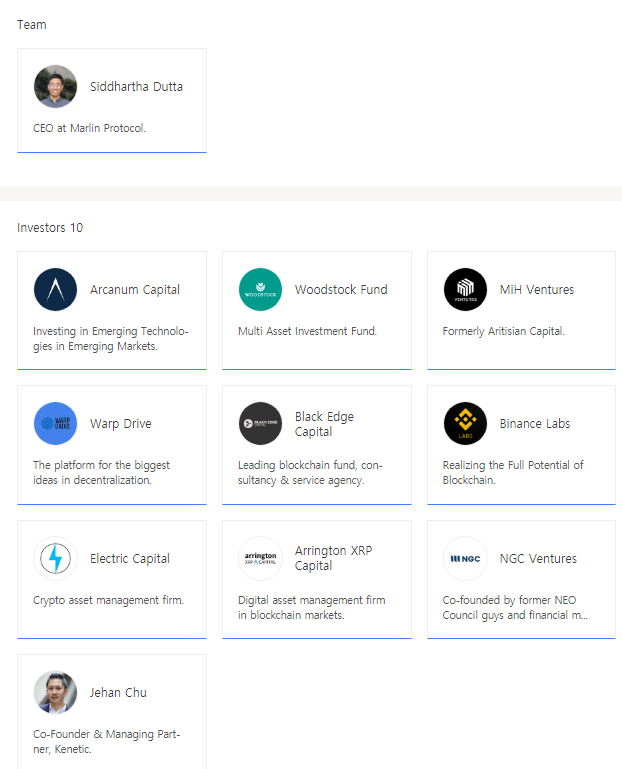The image size is (622, 769).
Task: Click 'Realizing the Full Potential of Blockchain.' text
Action: point(513,472)
